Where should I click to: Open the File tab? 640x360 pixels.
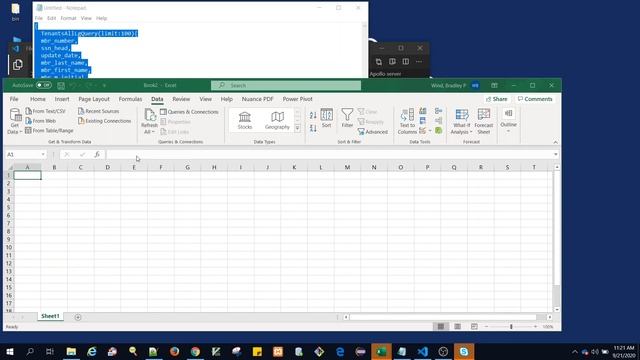coord(14,99)
